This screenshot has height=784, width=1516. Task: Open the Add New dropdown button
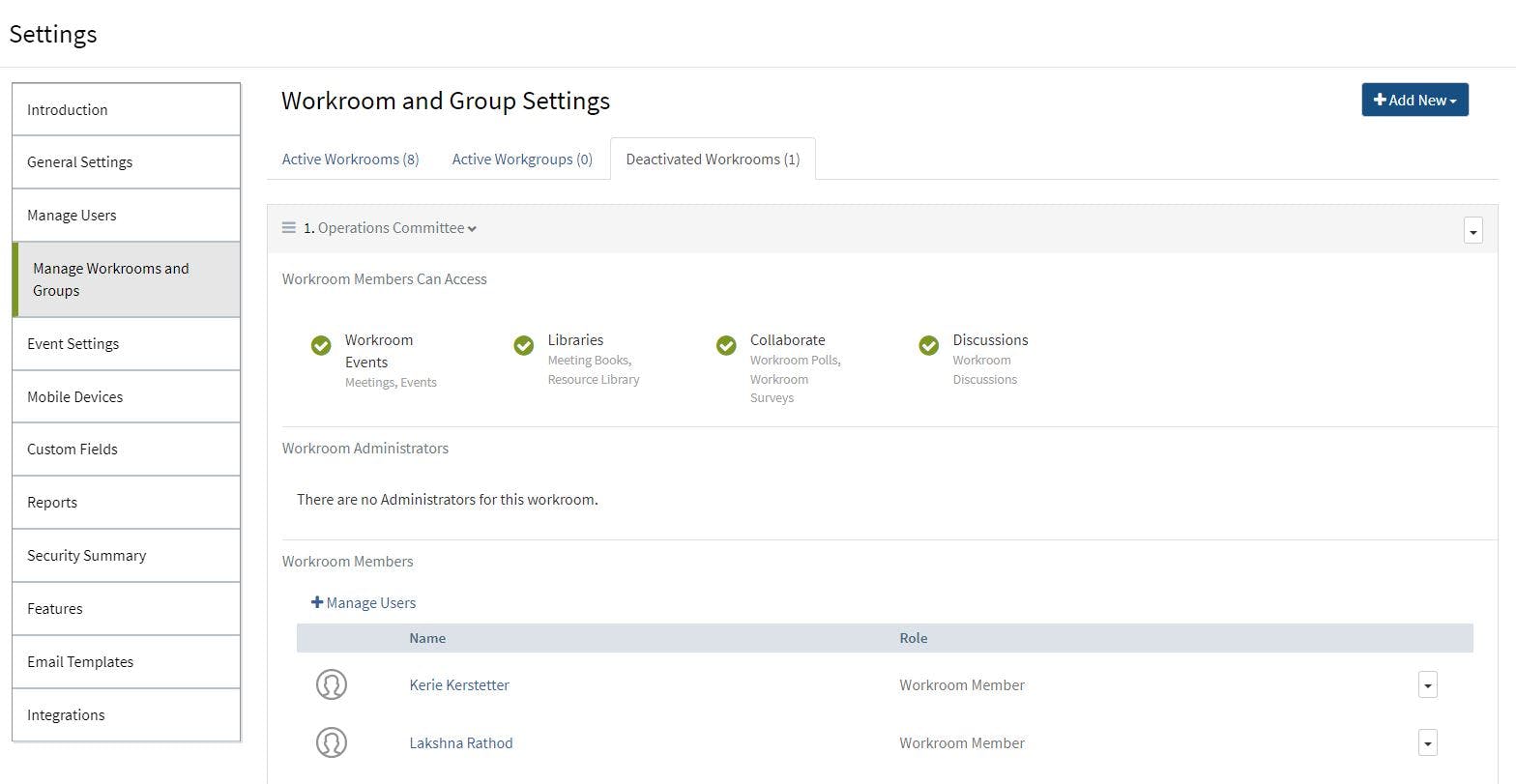click(x=1414, y=100)
